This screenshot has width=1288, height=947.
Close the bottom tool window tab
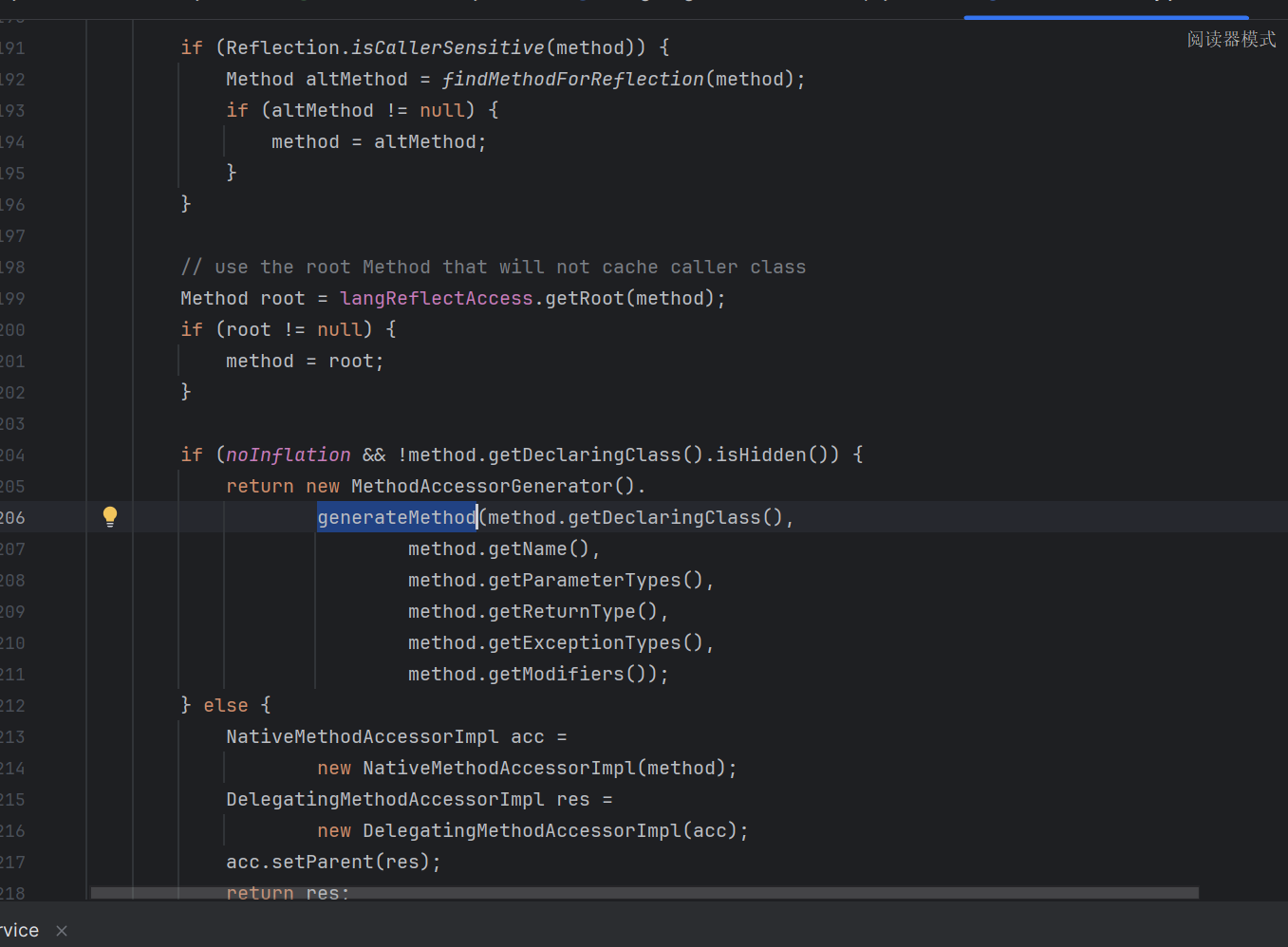[62, 931]
